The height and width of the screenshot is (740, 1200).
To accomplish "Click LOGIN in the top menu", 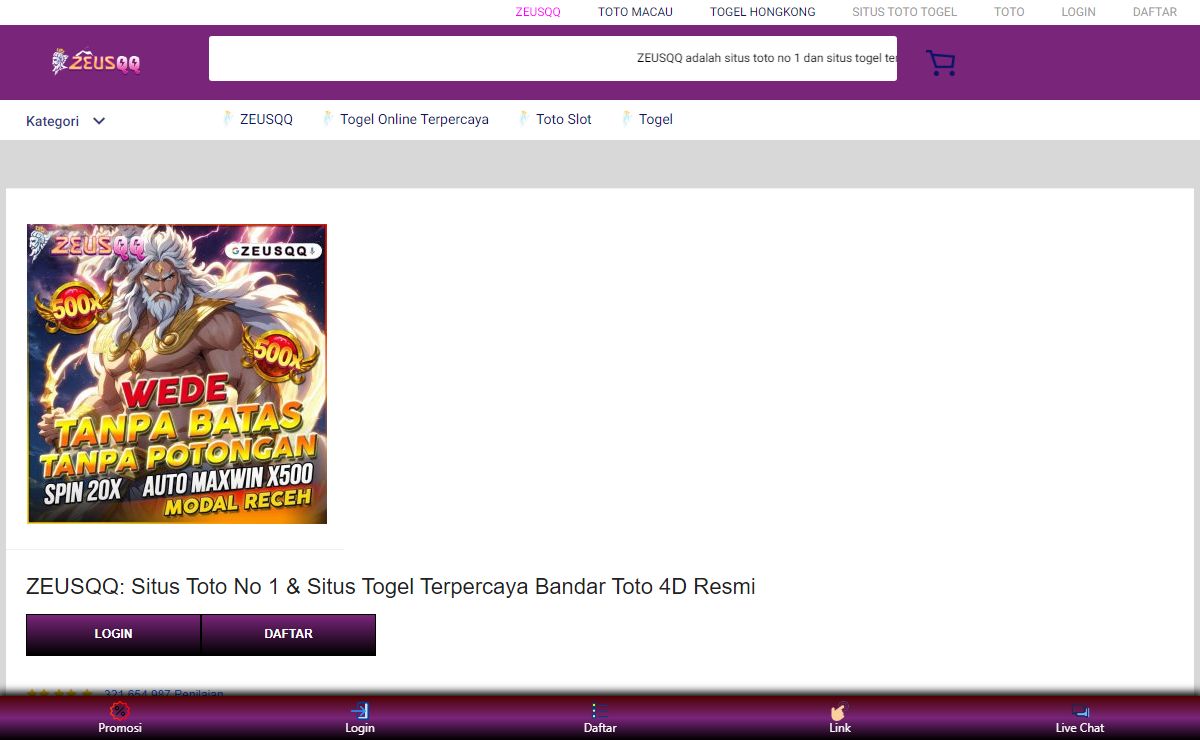I will click(x=1078, y=12).
